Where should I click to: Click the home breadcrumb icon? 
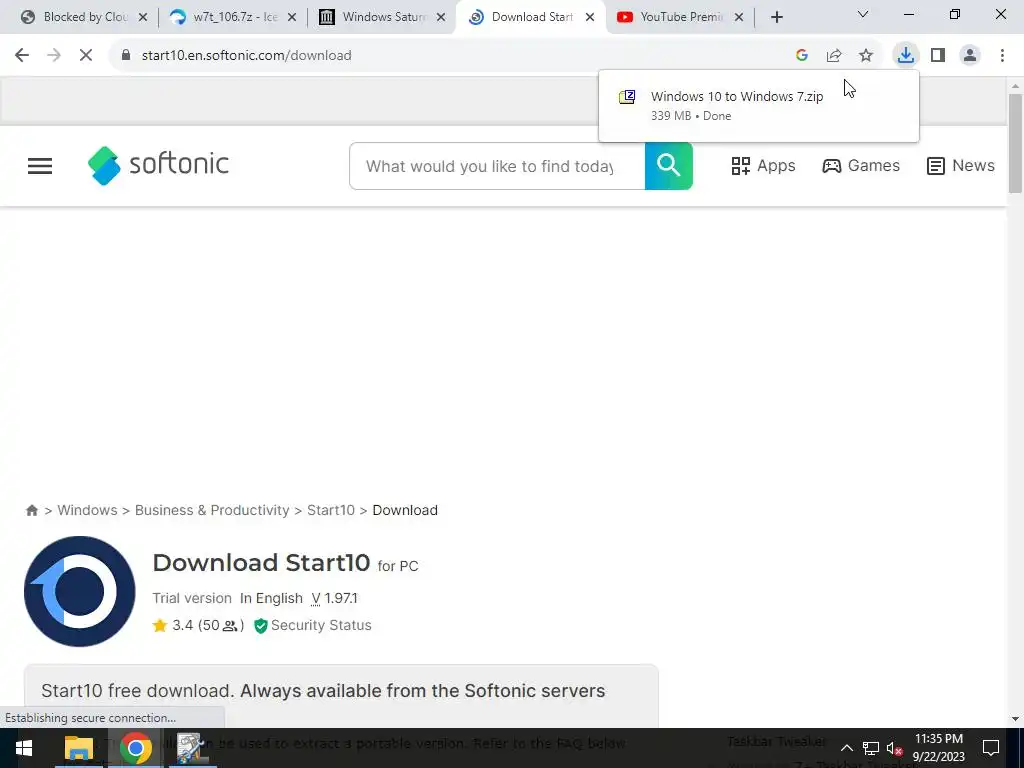click(x=31, y=510)
